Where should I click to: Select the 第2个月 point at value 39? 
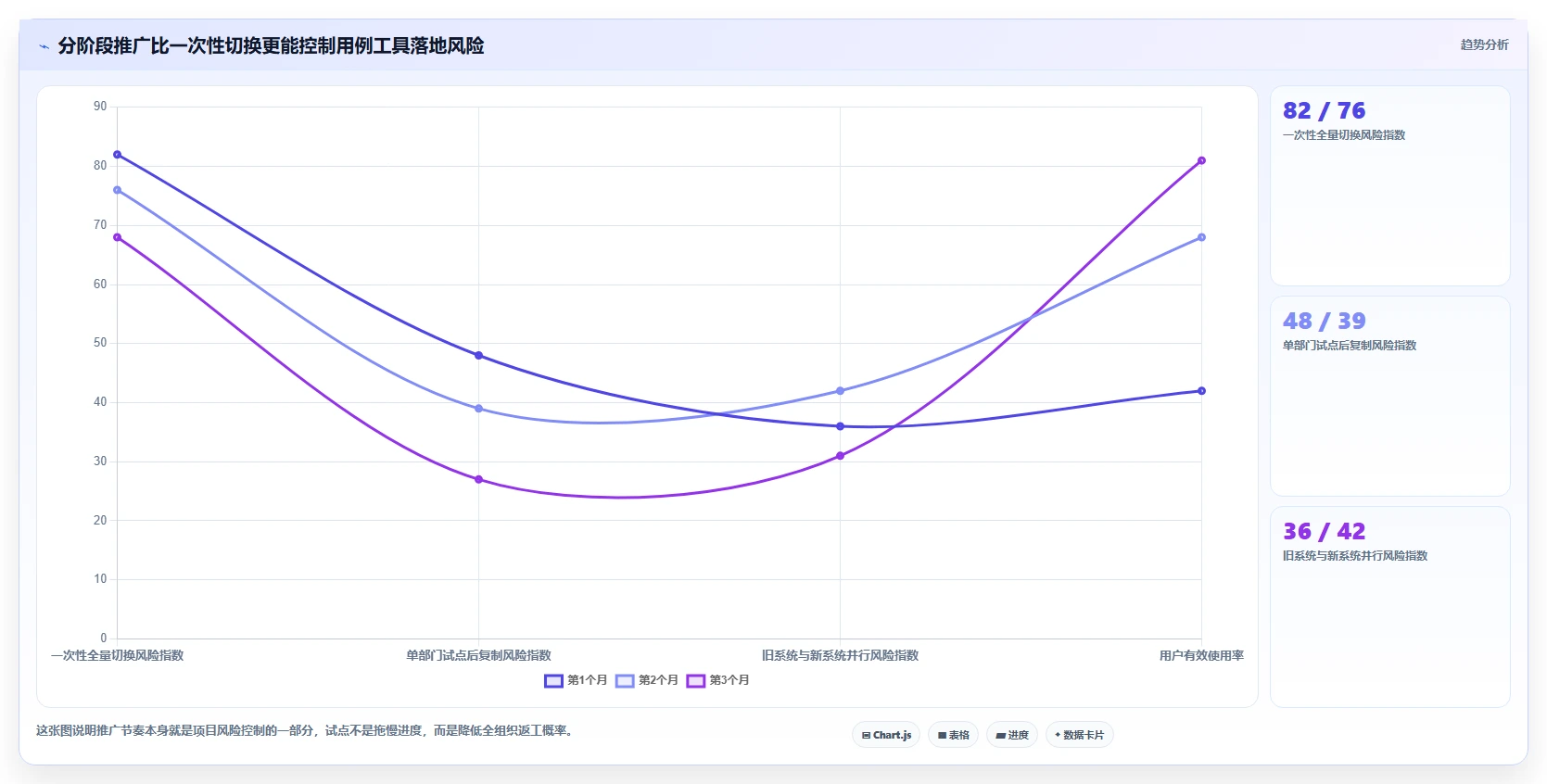click(478, 409)
